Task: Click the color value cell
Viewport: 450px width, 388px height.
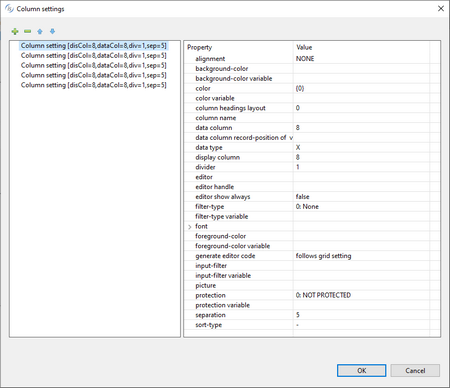Action: (x=361, y=88)
